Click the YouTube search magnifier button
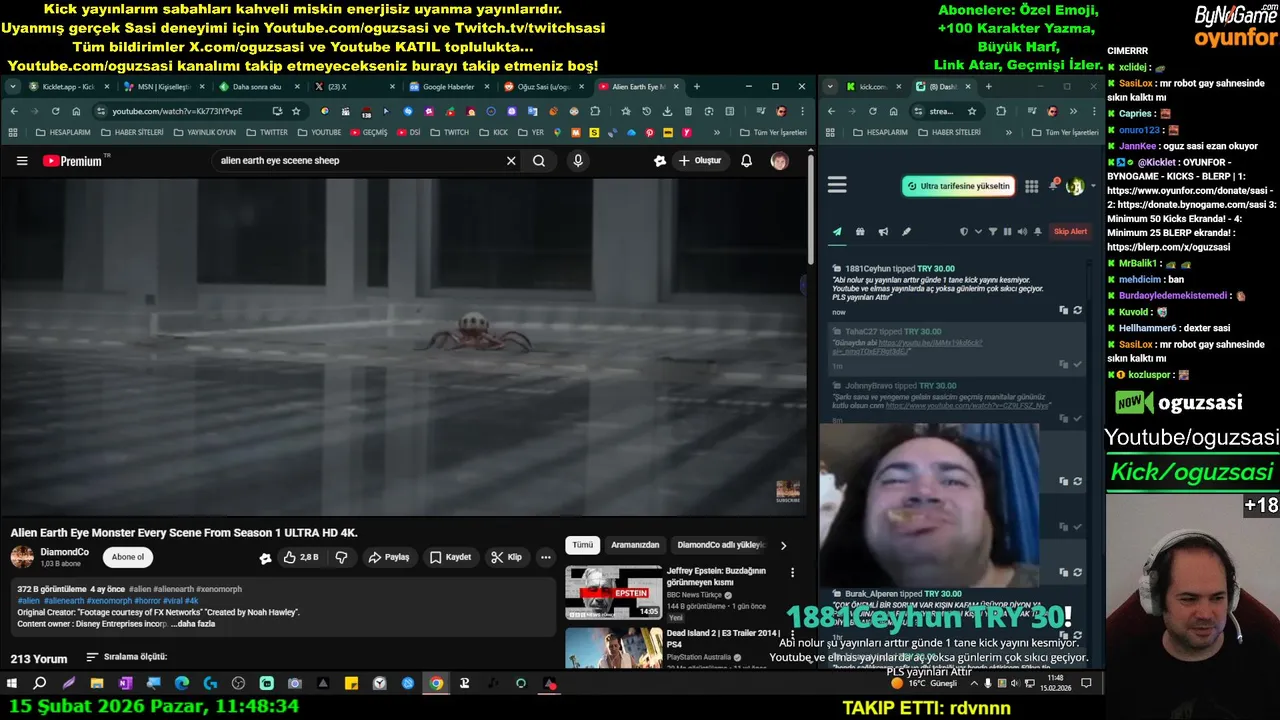The image size is (1280, 720). coord(539,161)
